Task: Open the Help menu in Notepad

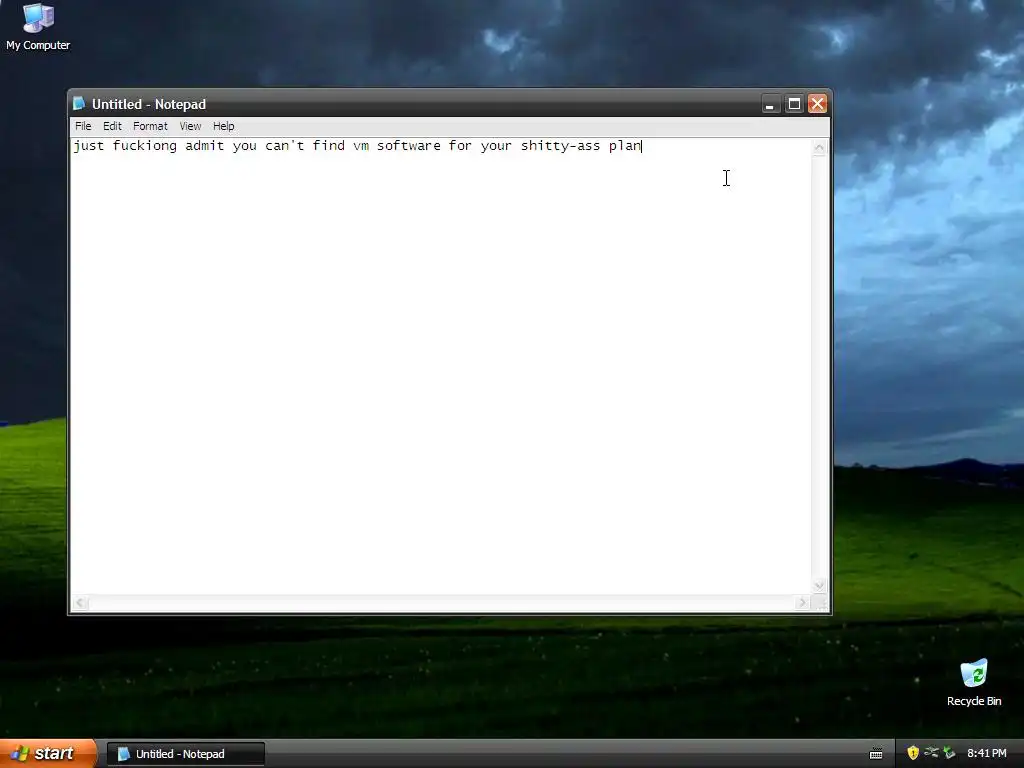Action: point(223,126)
